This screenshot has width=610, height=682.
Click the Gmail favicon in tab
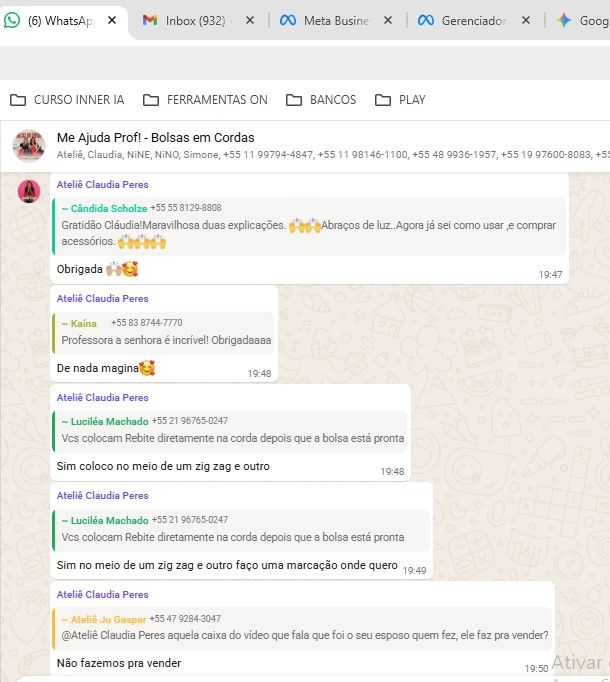click(x=150, y=20)
